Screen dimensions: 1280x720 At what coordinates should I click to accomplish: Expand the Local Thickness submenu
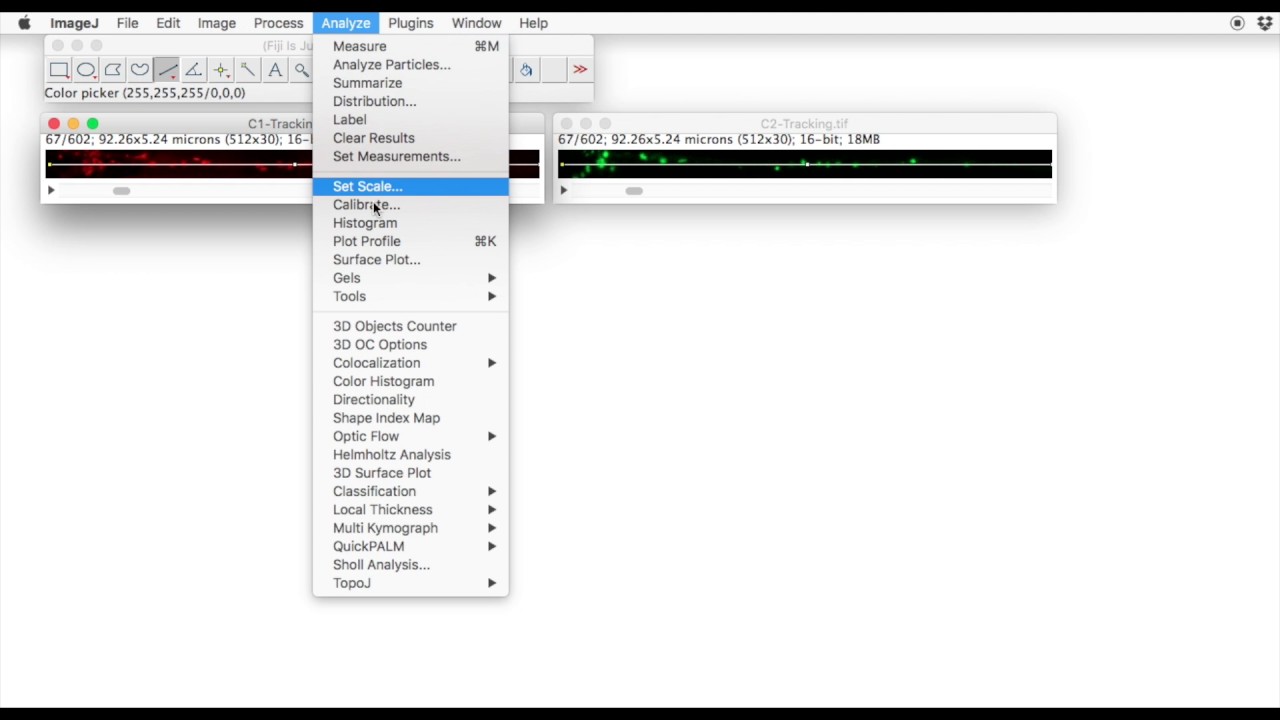[410, 510]
